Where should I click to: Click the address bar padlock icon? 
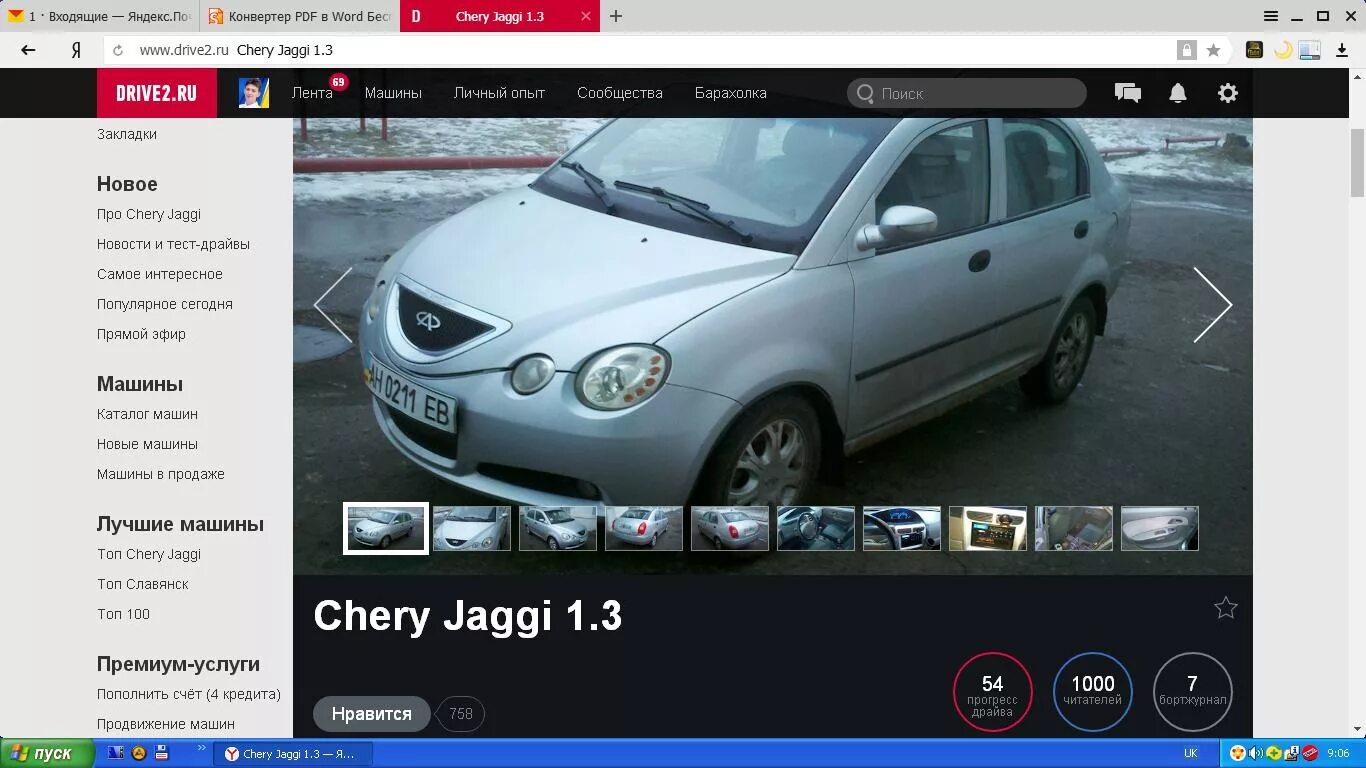(x=1186, y=50)
